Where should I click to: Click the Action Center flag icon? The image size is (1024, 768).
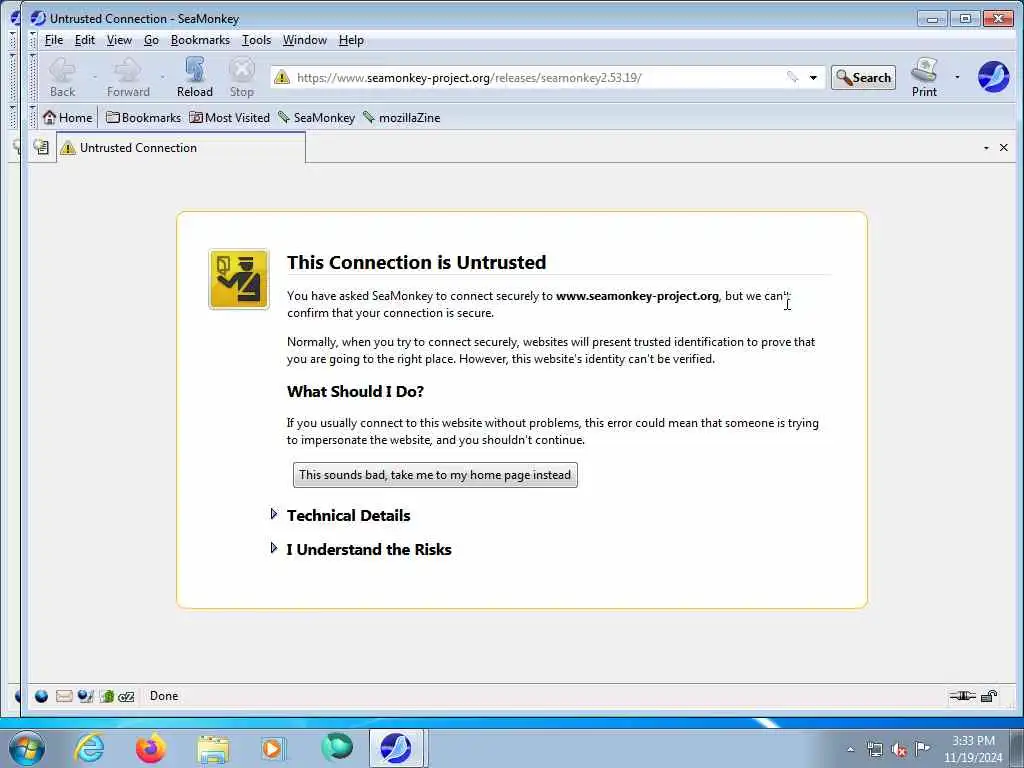pyautogui.click(x=922, y=748)
